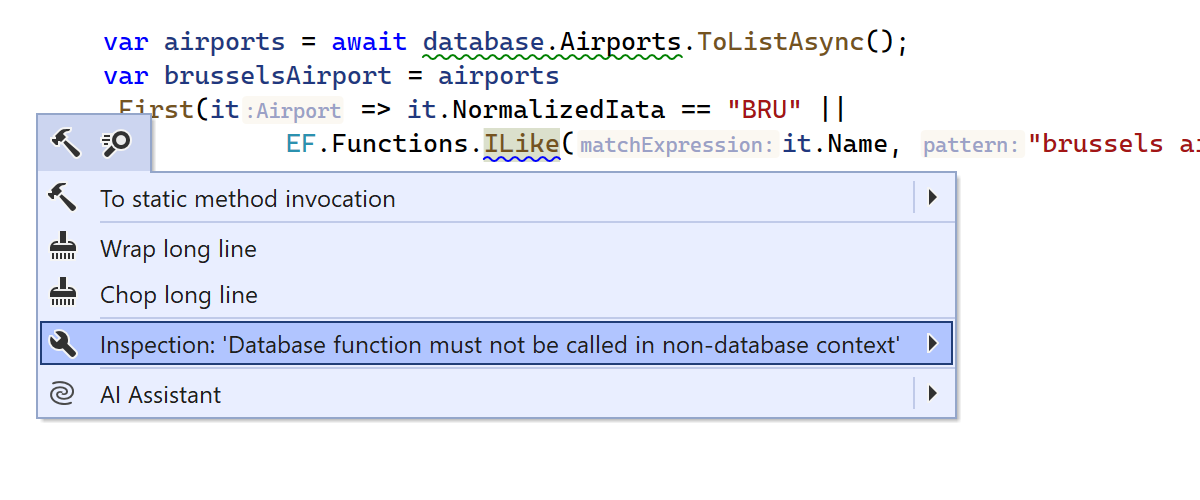Open the AI Assistant submenu arrow
This screenshot has width=1200, height=500.
(932, 394)
